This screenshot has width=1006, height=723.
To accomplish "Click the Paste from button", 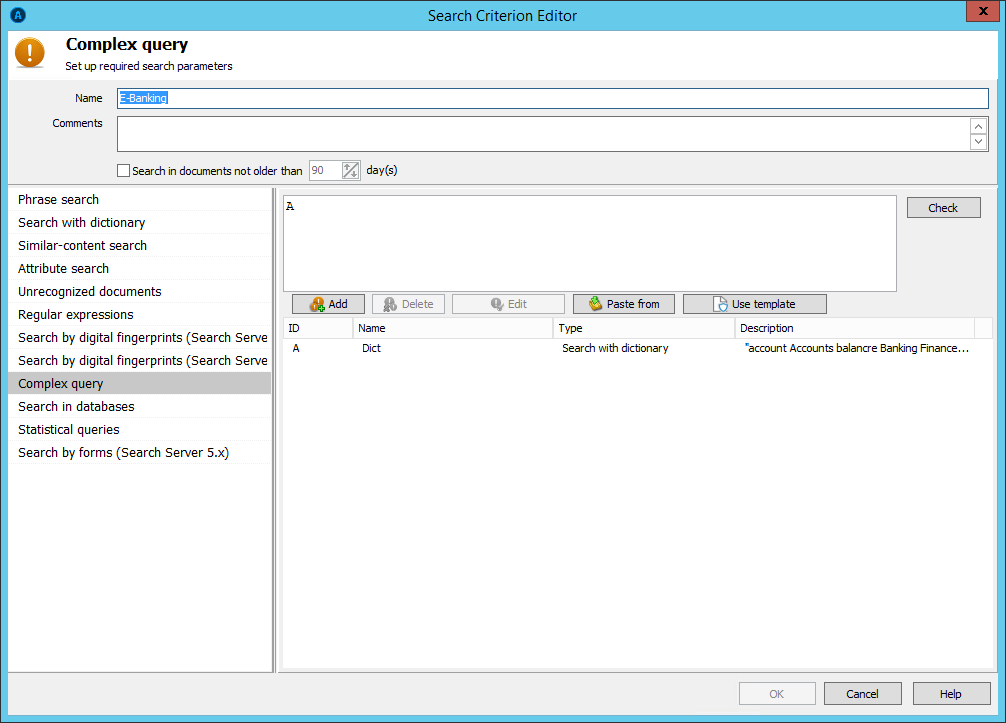I will [624, 304].
